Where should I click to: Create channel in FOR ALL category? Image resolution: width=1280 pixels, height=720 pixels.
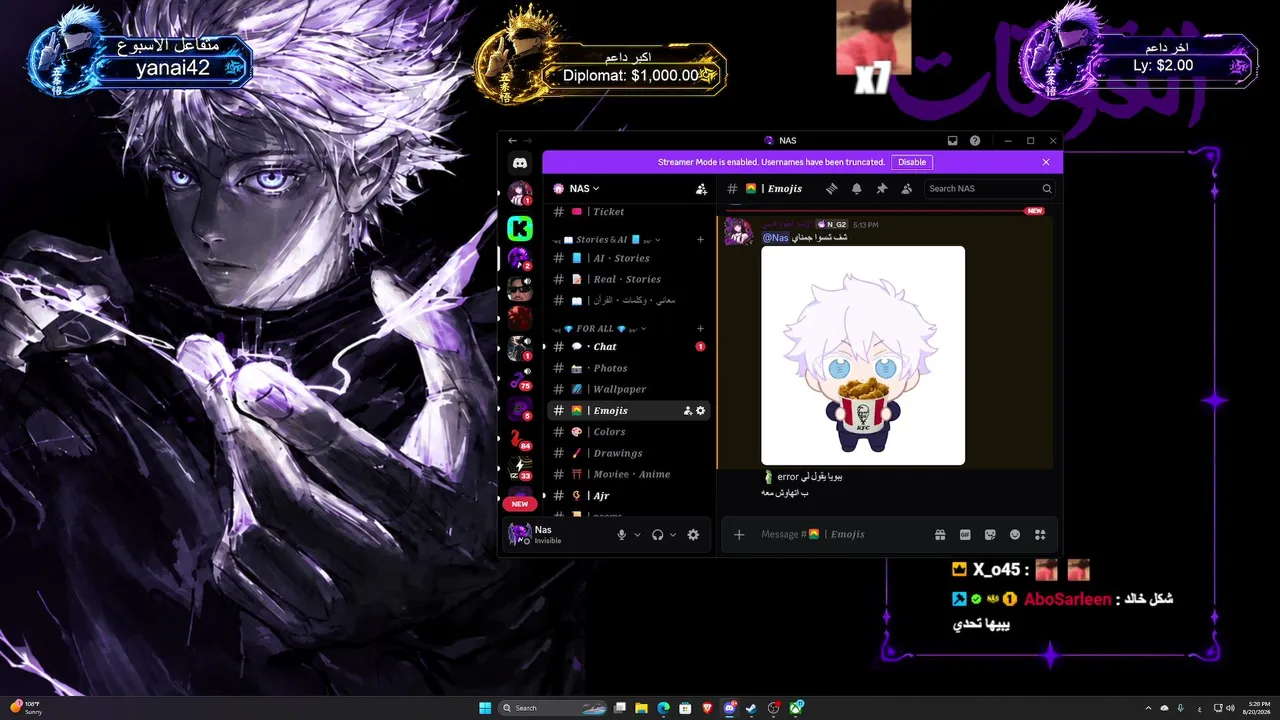click(700, 328)
